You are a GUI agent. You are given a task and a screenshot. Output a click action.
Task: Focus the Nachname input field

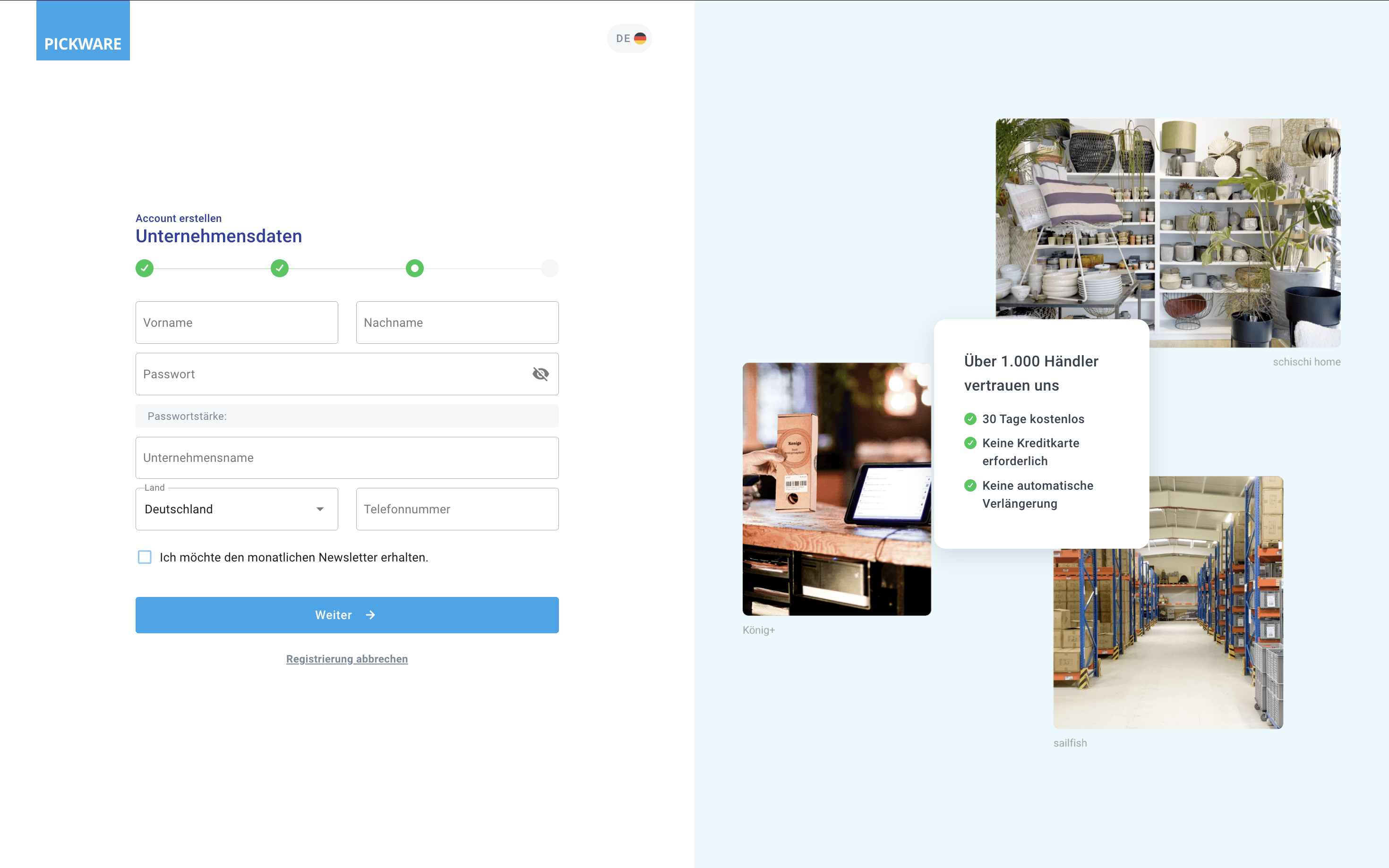tap(457, 323)
